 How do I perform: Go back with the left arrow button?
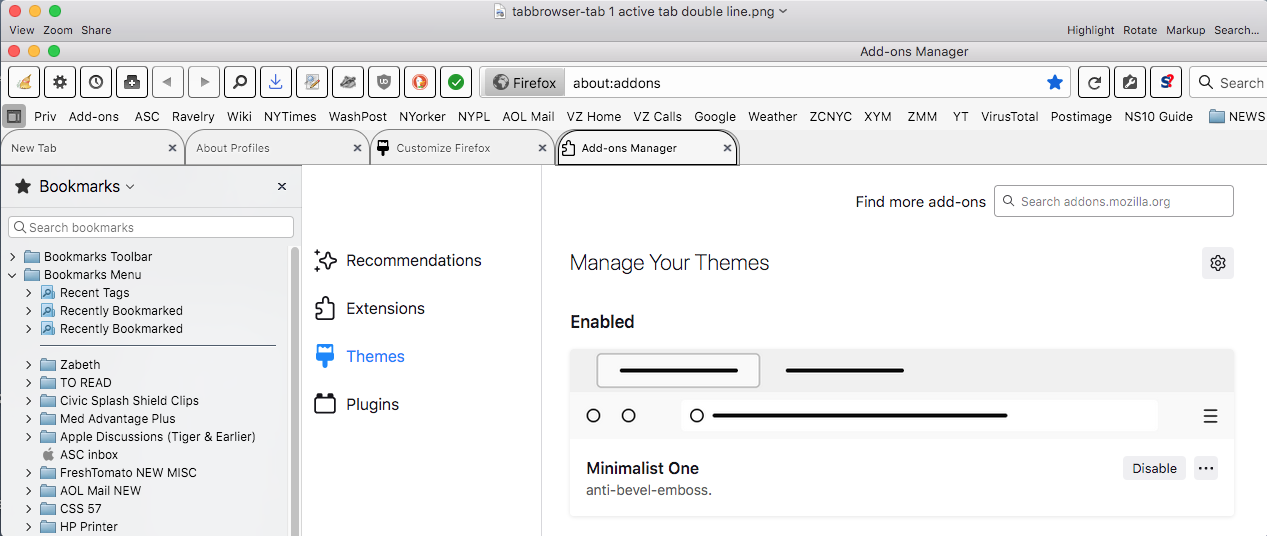(x=168, y=82)
